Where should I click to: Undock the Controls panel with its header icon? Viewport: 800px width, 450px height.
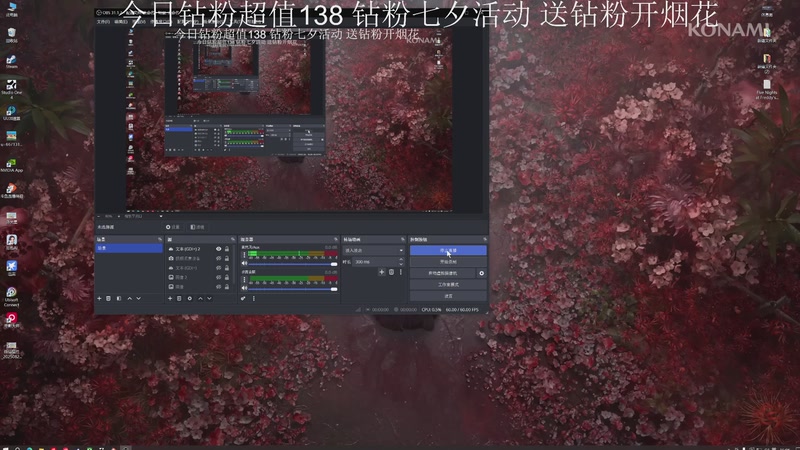pyautogui.click(x=485, y=239)
